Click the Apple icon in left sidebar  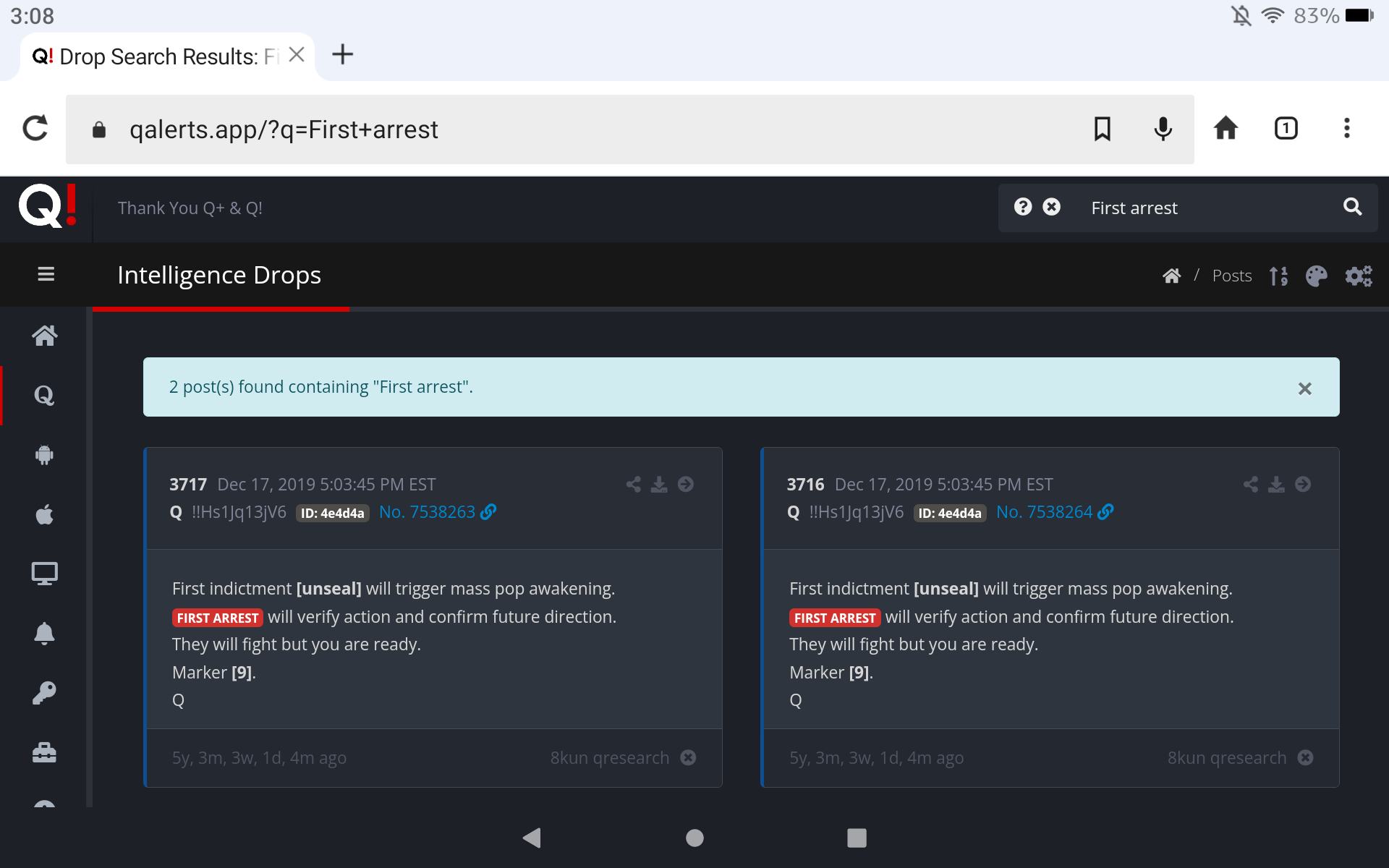[x=44, y=515]
